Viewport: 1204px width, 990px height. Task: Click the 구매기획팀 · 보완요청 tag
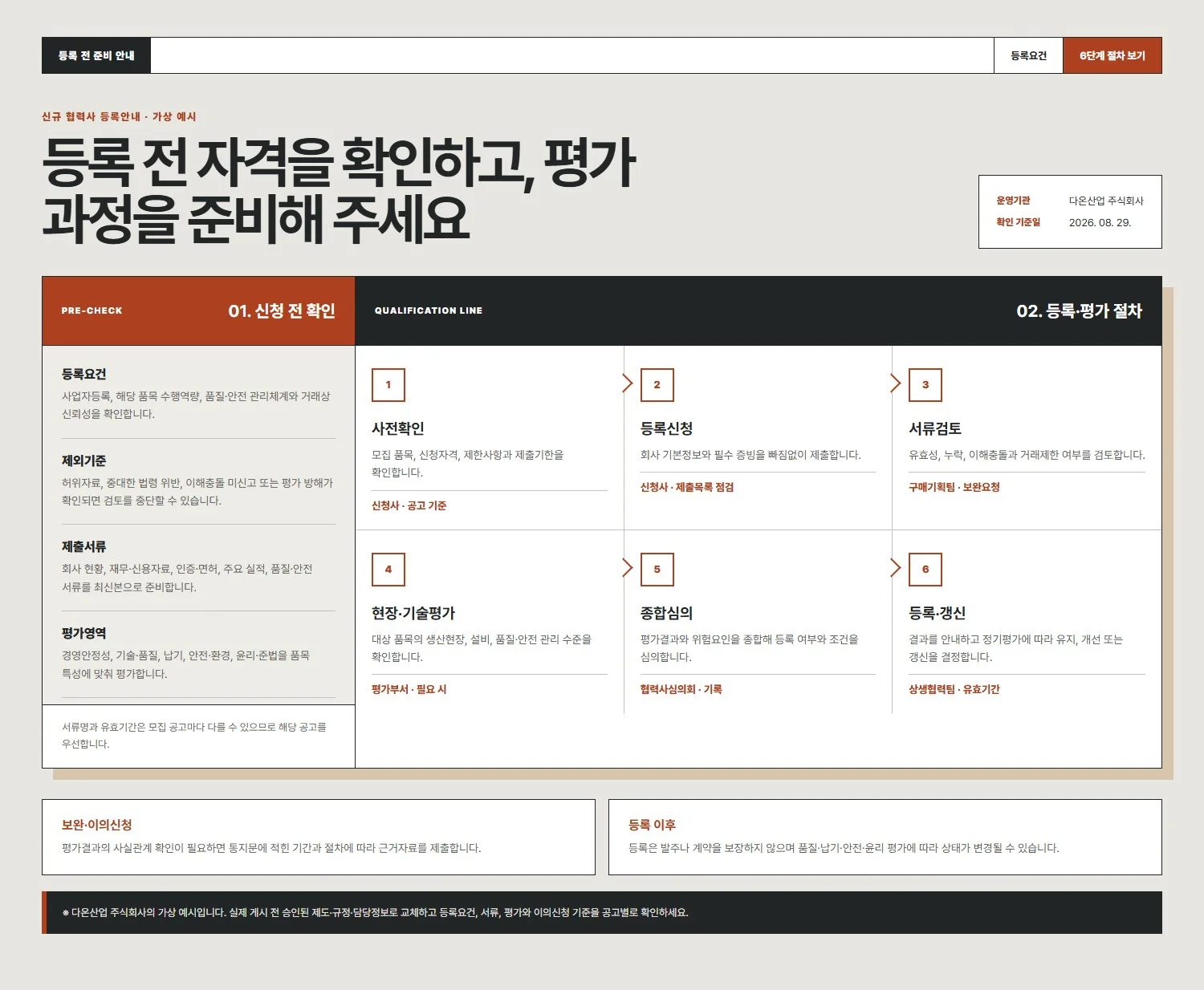954,487
